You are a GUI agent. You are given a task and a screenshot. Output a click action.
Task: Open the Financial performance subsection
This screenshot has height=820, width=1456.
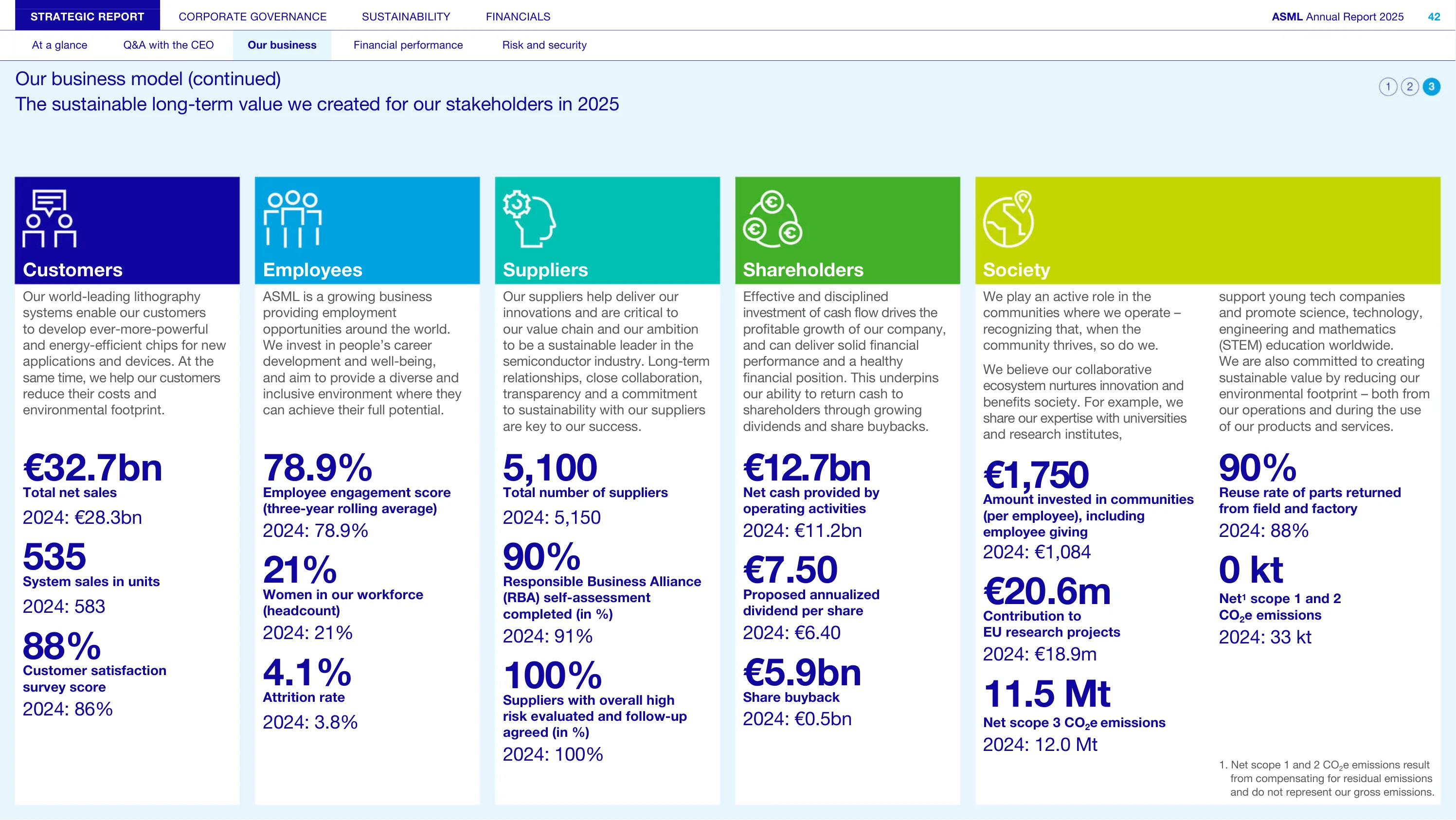pyautogui.click(x=408, y=45)
